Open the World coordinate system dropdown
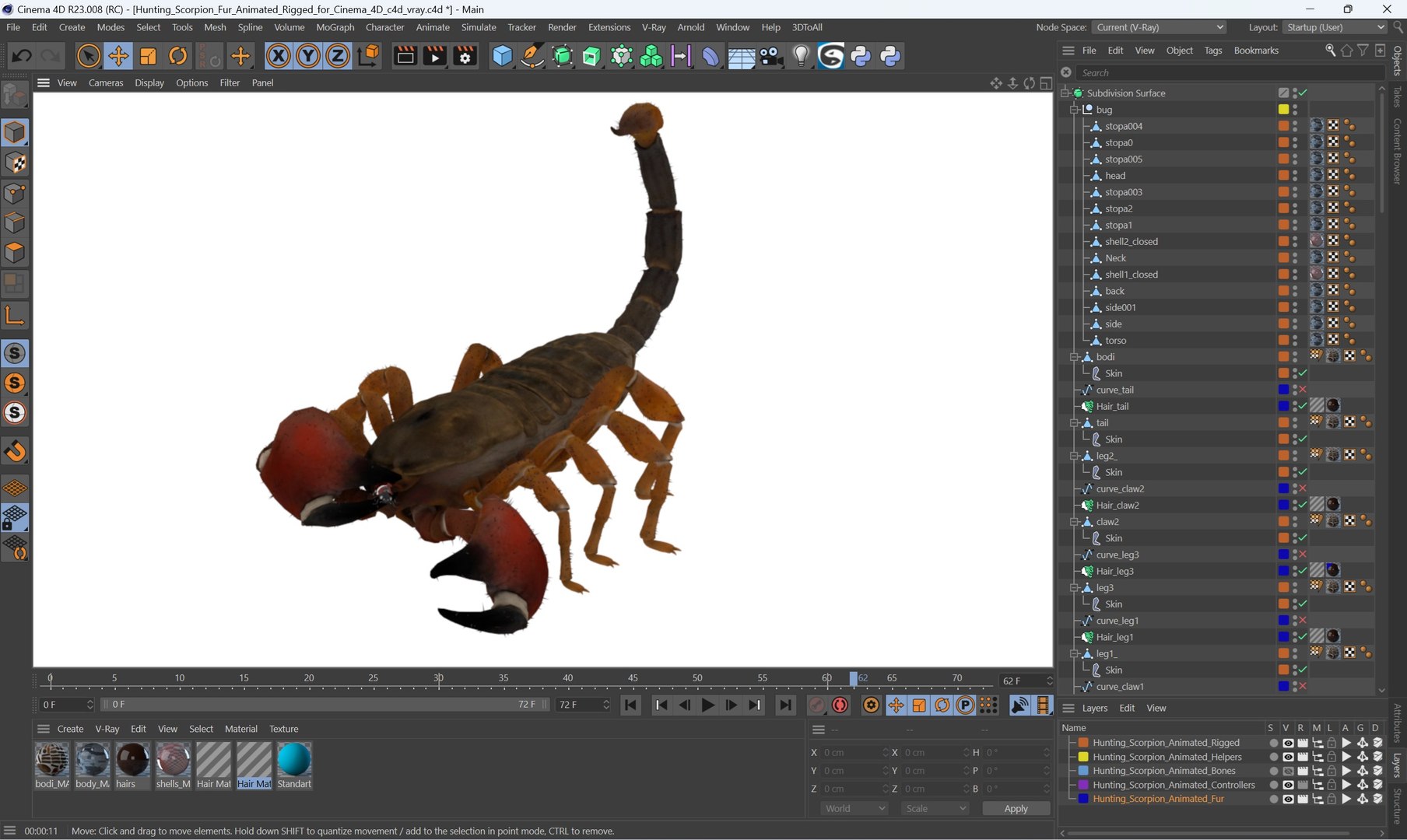Screen dimensions: 1407x840 [854, 808]
